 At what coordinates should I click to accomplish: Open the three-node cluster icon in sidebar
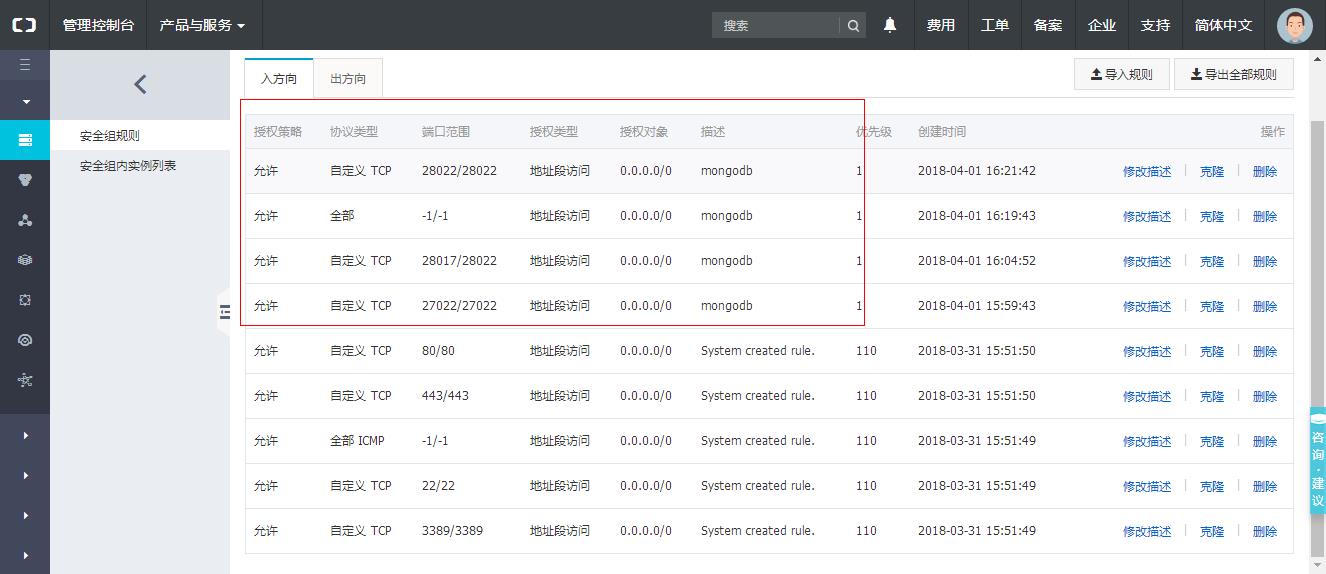[25, 220]
